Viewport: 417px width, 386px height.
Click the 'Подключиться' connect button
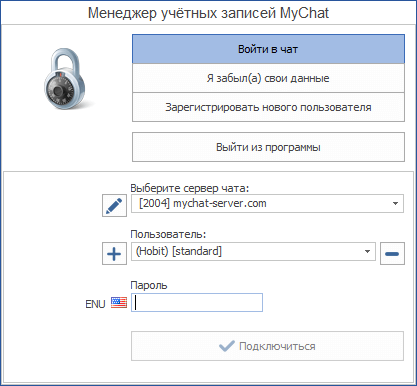[267, 346]
